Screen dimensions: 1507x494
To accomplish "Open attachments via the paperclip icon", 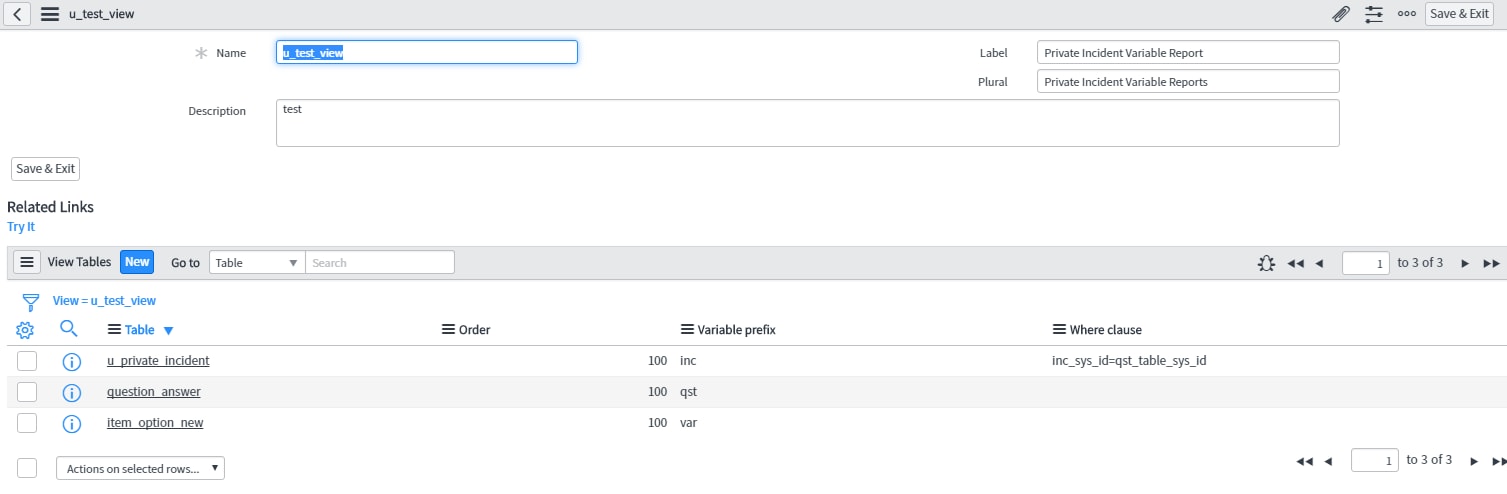I will point(1341,14).
